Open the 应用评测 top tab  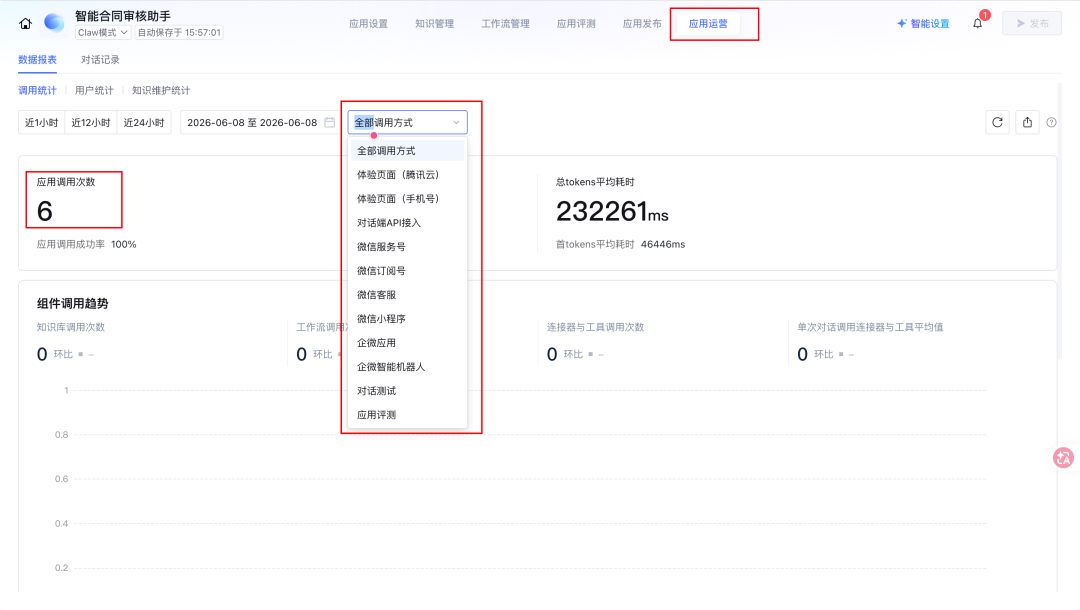(576, 23)
